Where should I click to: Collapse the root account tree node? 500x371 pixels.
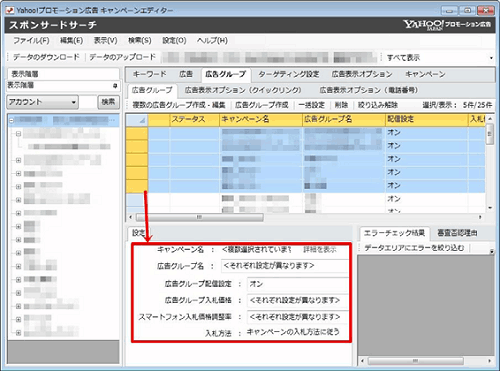[12, 120]
